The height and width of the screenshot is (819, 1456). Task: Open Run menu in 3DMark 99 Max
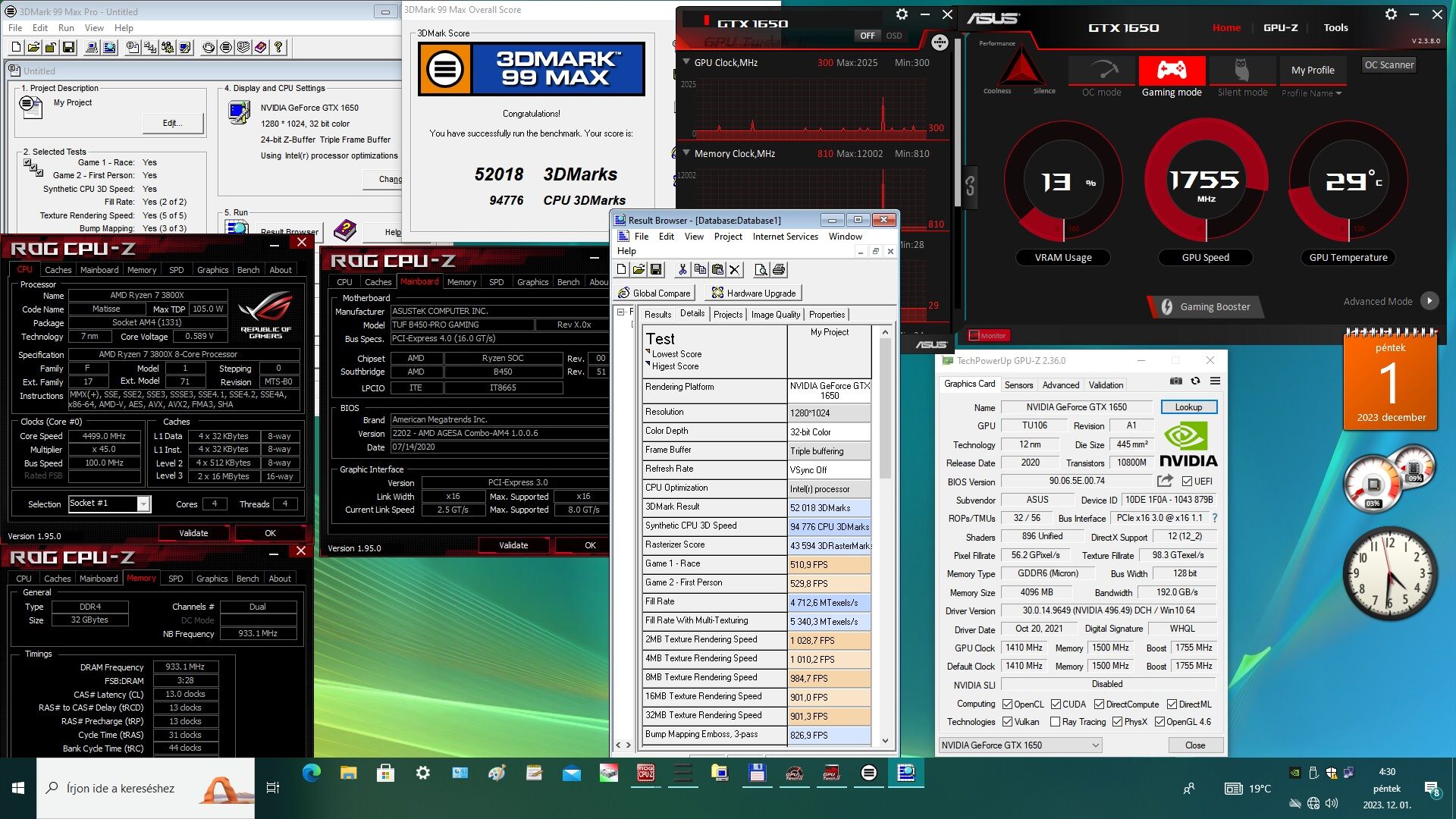click(x=66, y=28)
